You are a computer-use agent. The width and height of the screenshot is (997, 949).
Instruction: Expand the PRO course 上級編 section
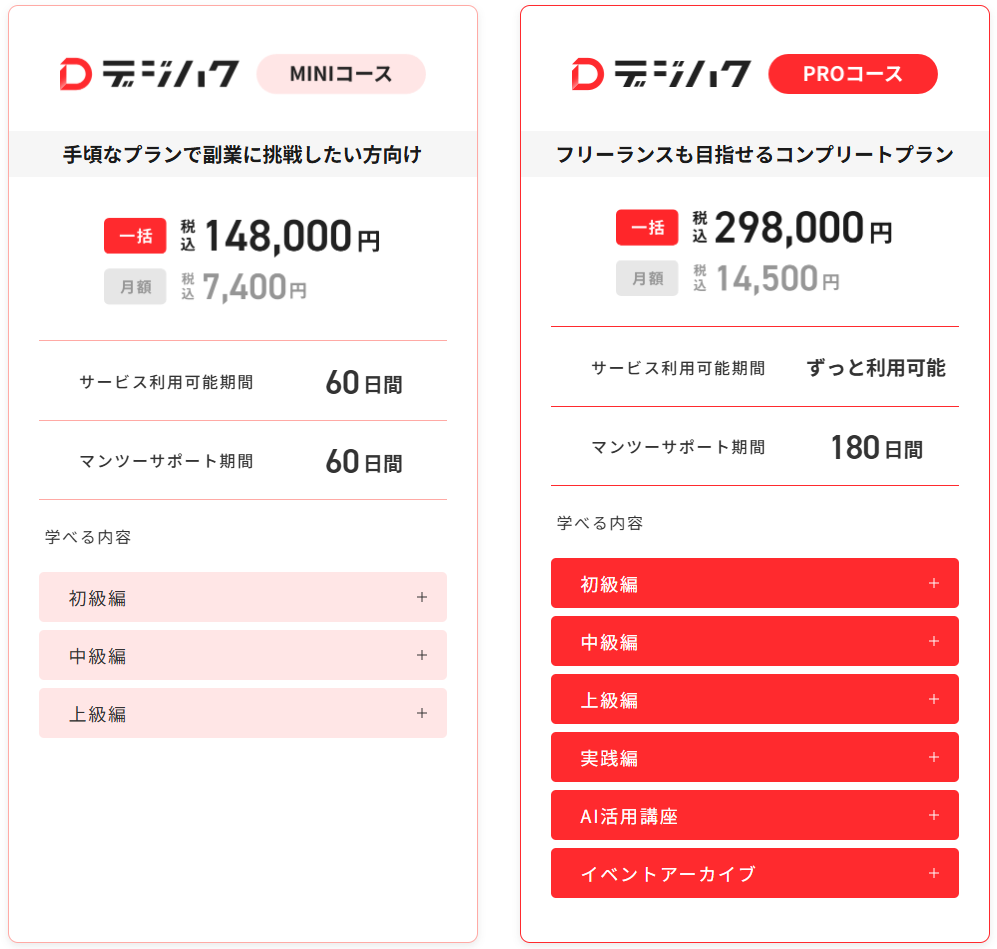(754, 699)
